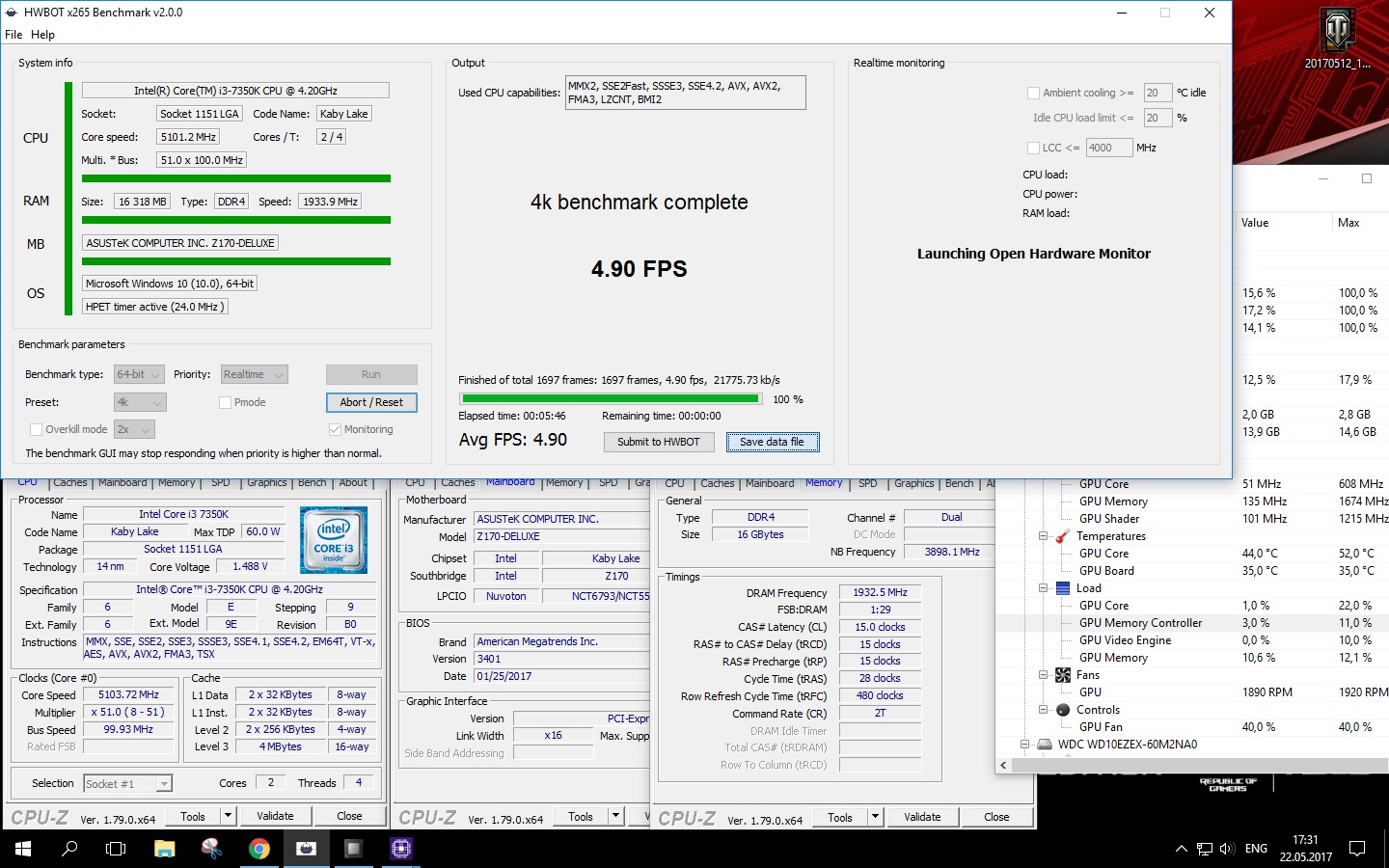Click the greyed Run button
Screen dimensions: 1389x868
[x=371, y=375]
